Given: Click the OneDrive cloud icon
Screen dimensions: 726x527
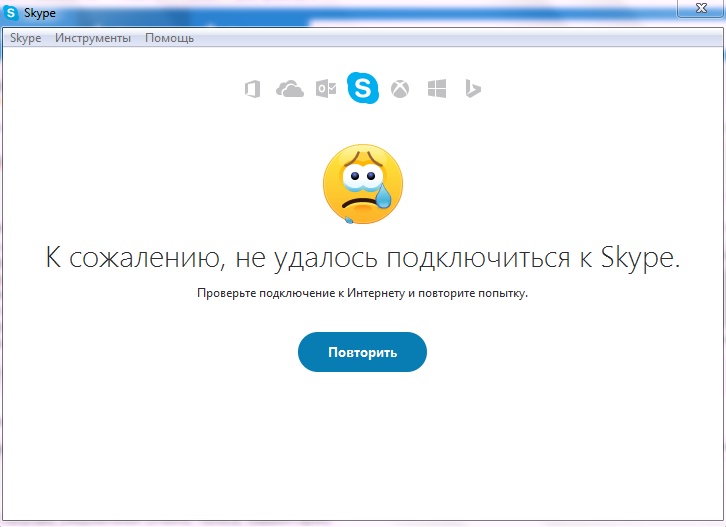Looking at the screenshot, I should [x=290, y=88].
